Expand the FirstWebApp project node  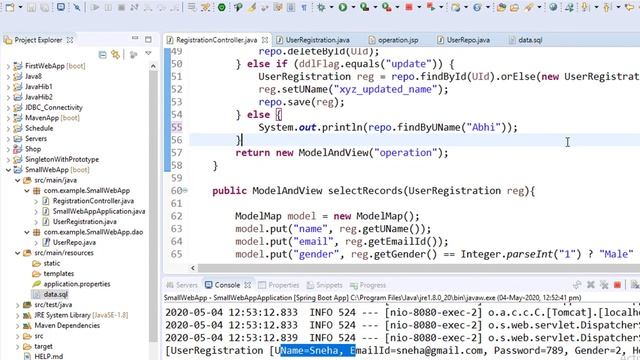tap(8, 66)
